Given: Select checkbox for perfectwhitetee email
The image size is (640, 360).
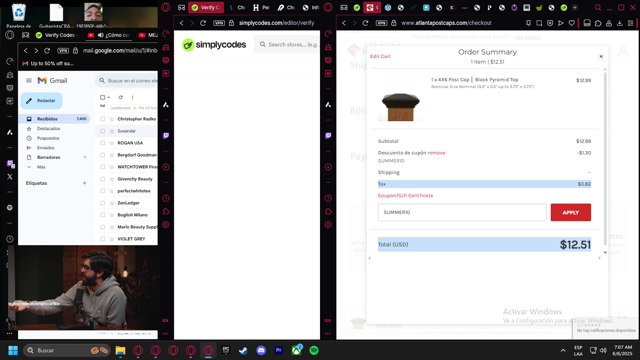Looking at the screenshot, I should (102, 191).
